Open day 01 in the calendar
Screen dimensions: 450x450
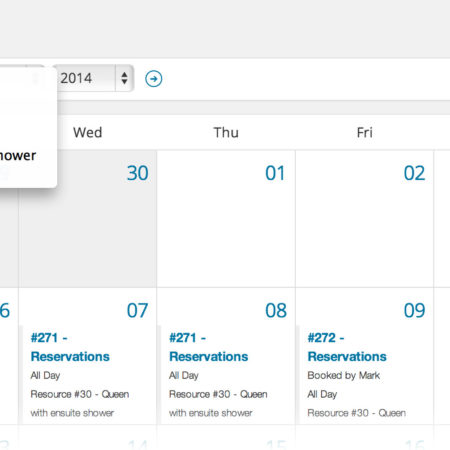point(275,173)
